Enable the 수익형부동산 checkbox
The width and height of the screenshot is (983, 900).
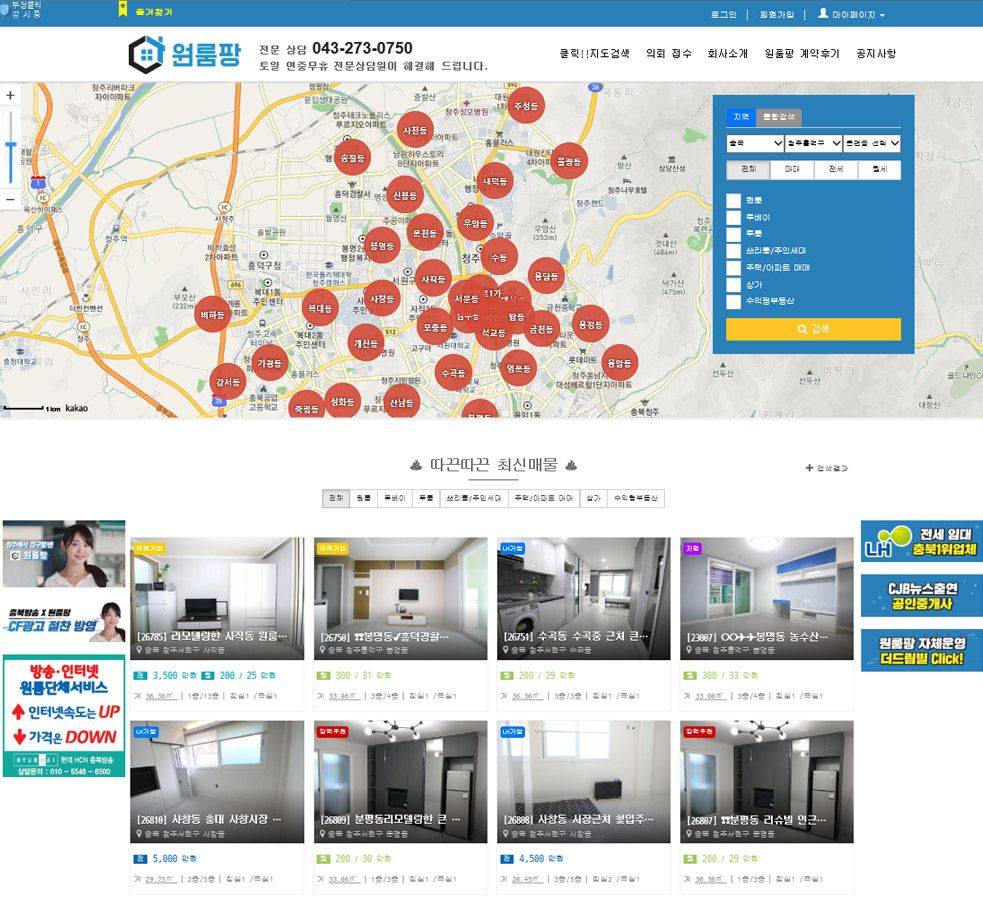[734, 300]
